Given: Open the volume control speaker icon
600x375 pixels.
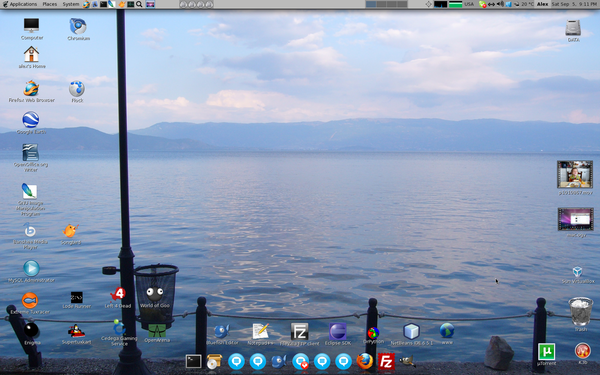Looking at the screenshot, I should click(x=500, y=4).
